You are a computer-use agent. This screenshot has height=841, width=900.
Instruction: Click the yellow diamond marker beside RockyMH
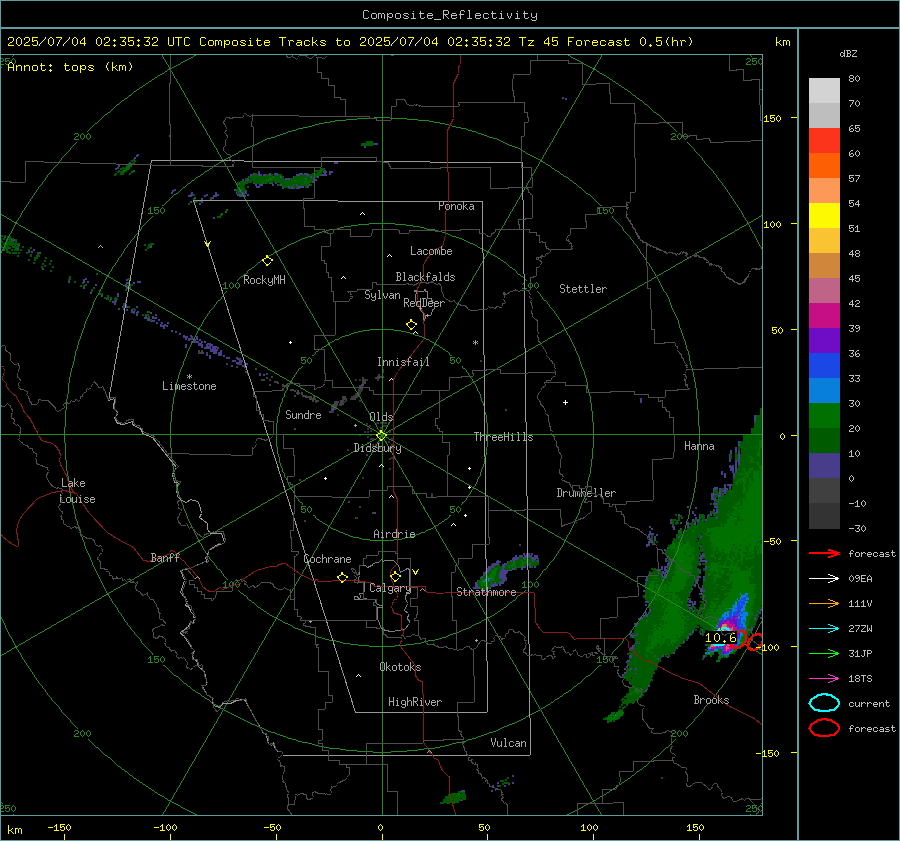(x=267, y=261)
